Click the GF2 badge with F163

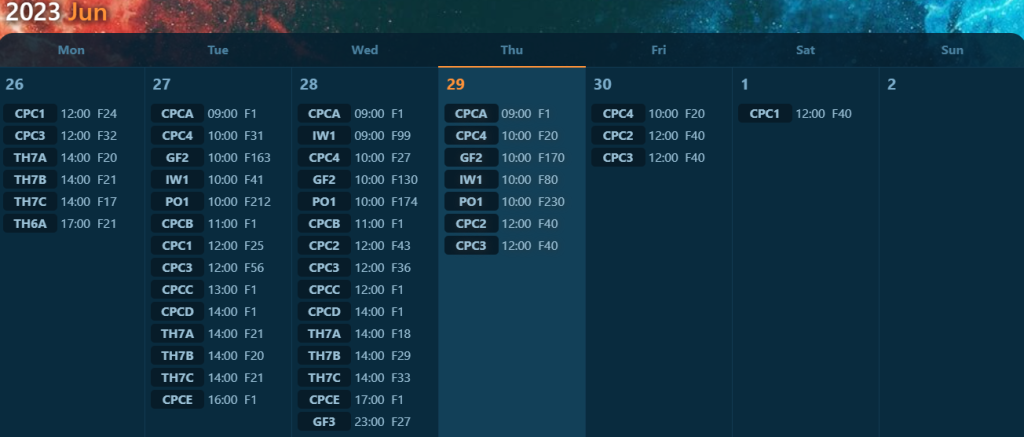click(x=177, y=158)
